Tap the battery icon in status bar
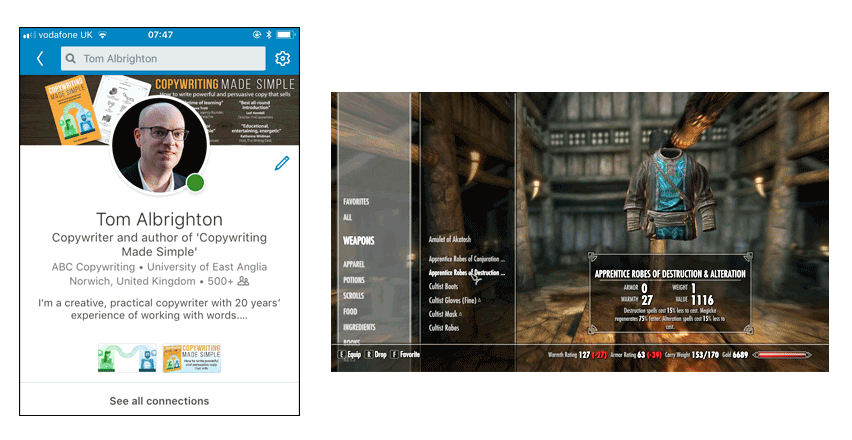Viewport: 852px width, 440px height. coord(285,35)
